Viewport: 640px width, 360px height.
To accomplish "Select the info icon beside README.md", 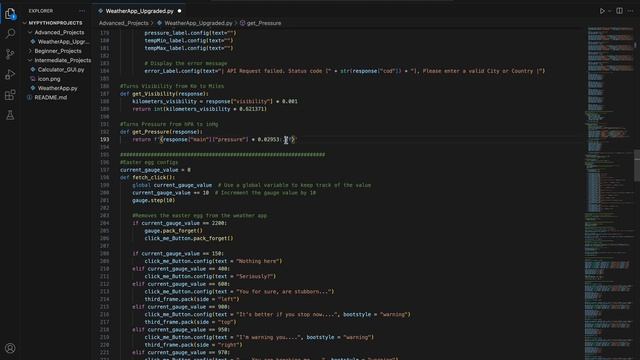I will coord(29,98).
